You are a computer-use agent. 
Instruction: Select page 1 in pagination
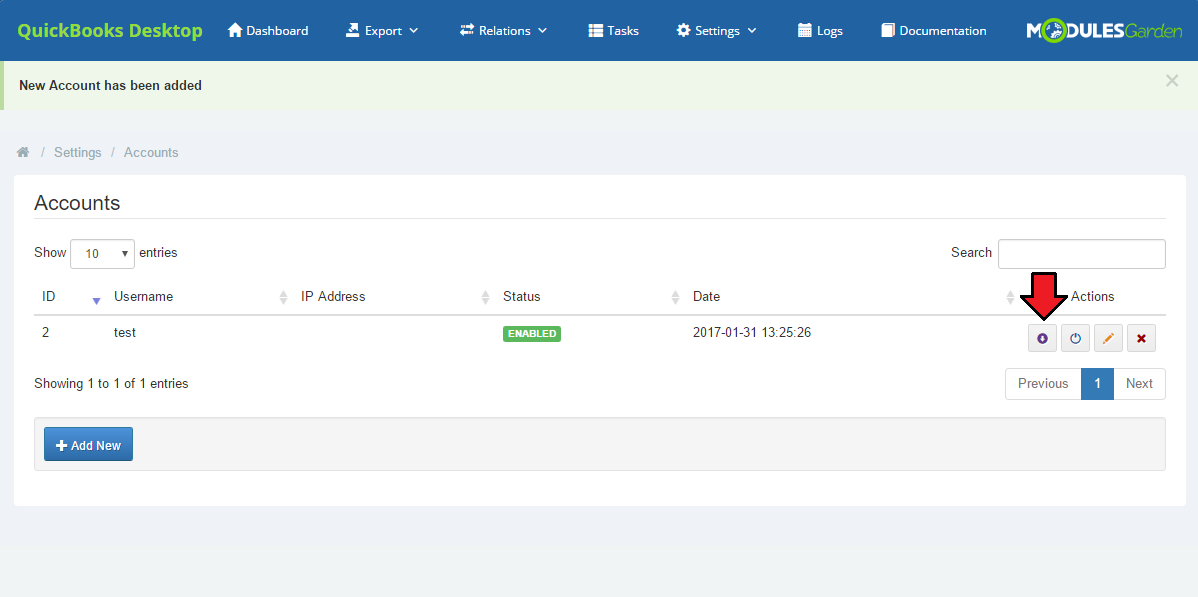coord(1098,384)
